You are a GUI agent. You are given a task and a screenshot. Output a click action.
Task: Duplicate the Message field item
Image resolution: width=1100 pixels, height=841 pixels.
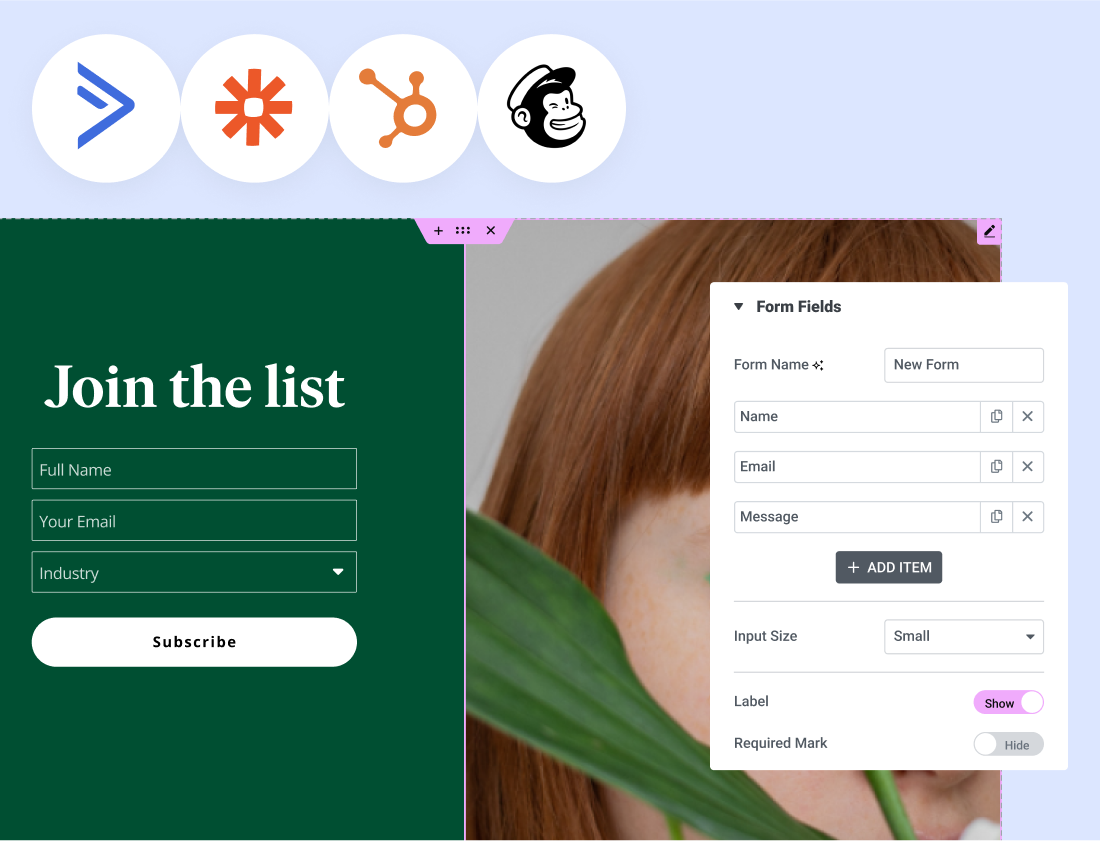pyautogui.click(x=996, y=517)
